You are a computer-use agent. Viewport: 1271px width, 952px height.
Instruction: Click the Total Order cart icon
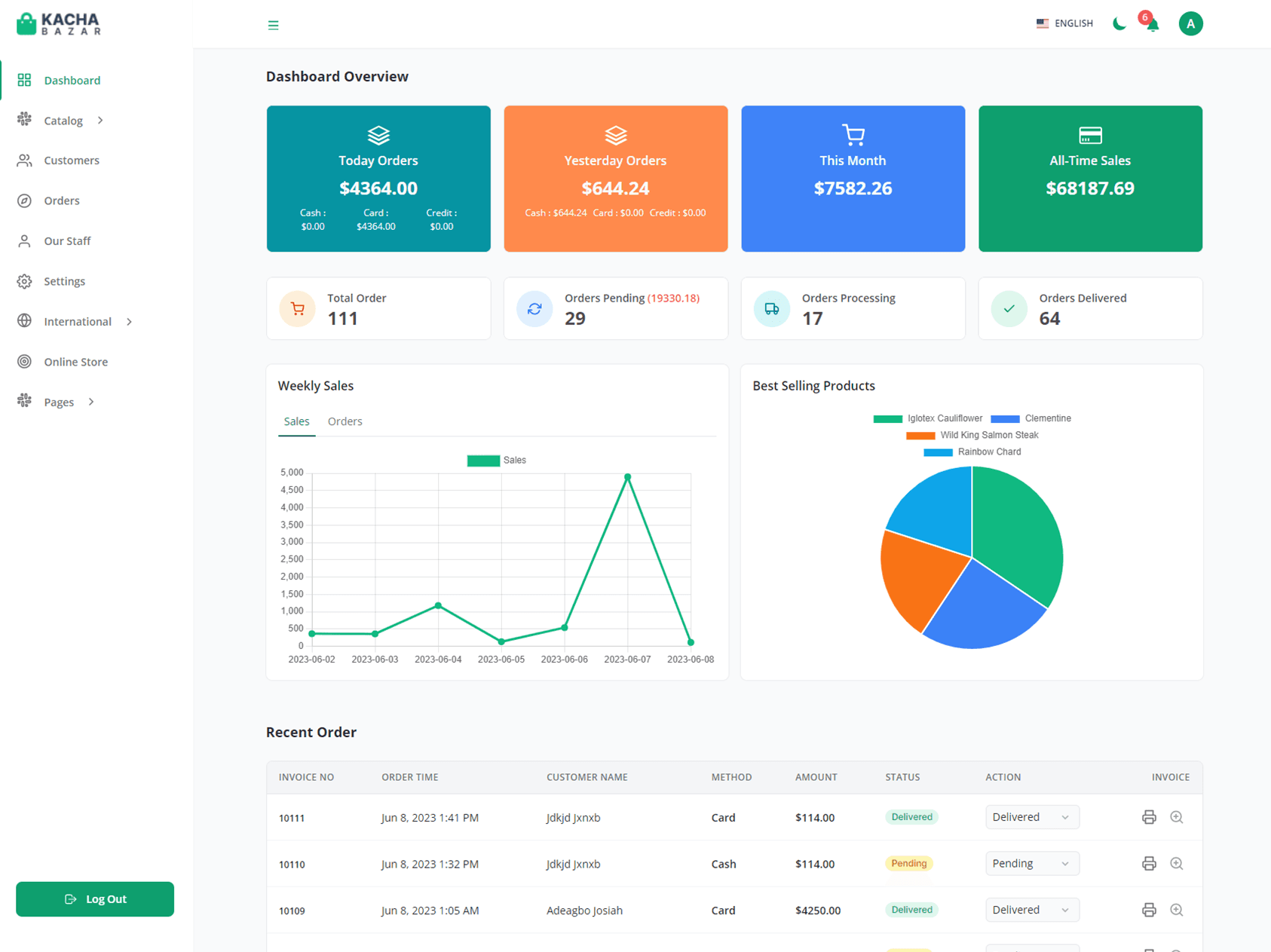[x=298, y=309]
